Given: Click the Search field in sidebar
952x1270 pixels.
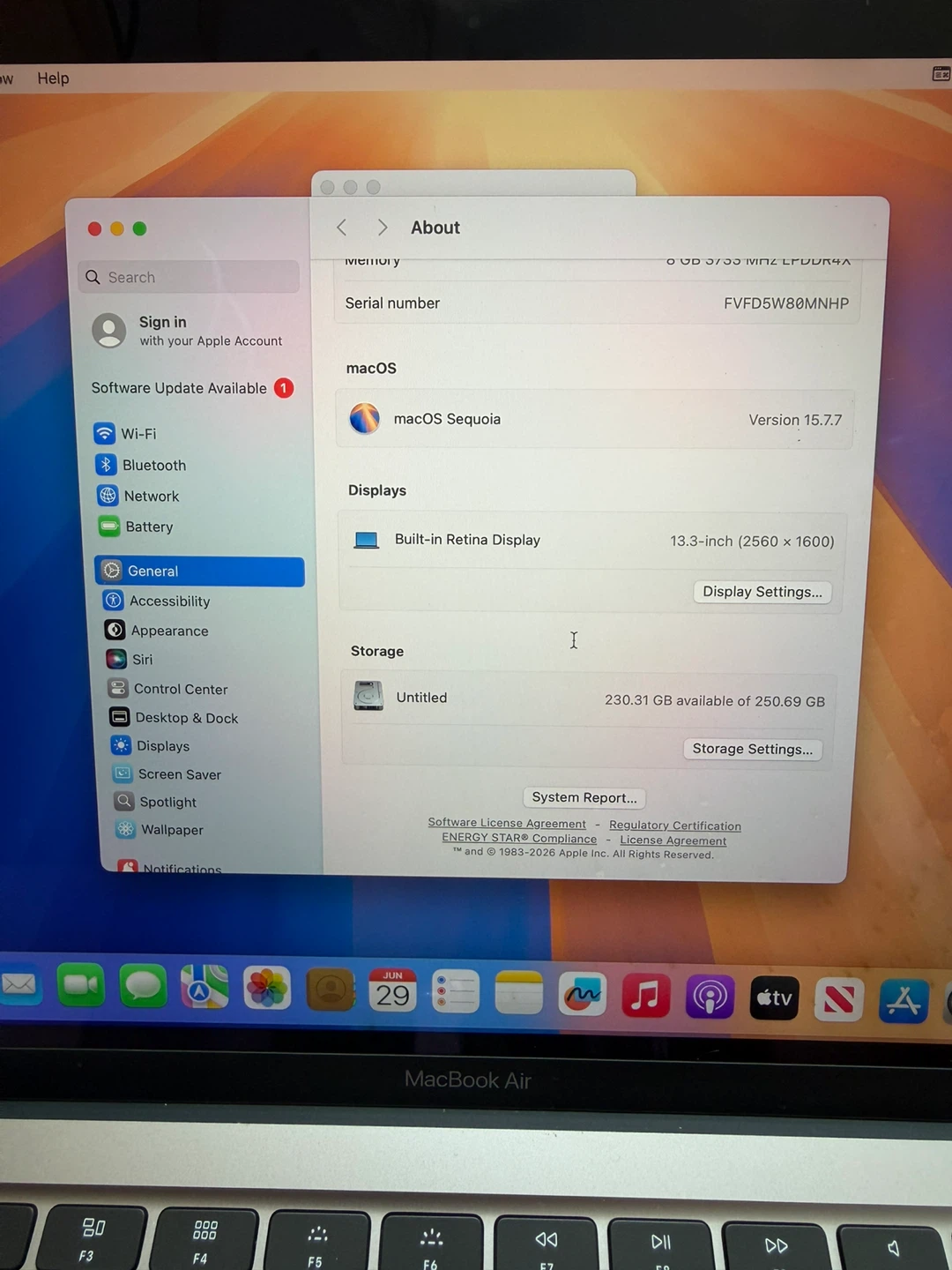Looking at the screenshot, I should [189, 277].
